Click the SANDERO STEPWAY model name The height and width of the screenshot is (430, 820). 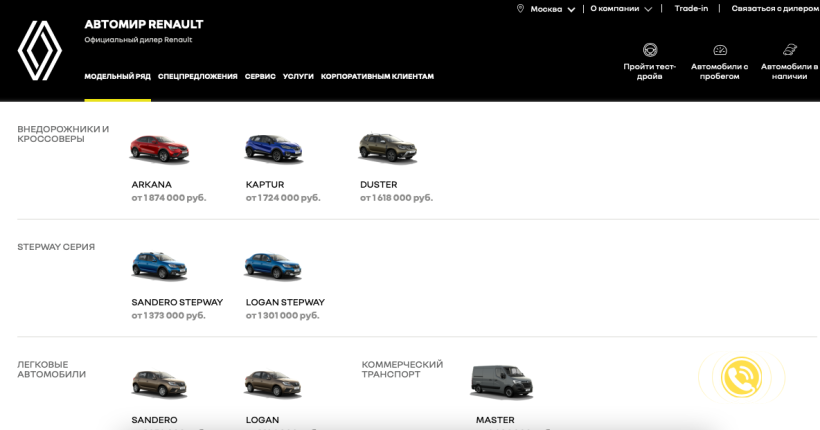[x=177, y=302]
